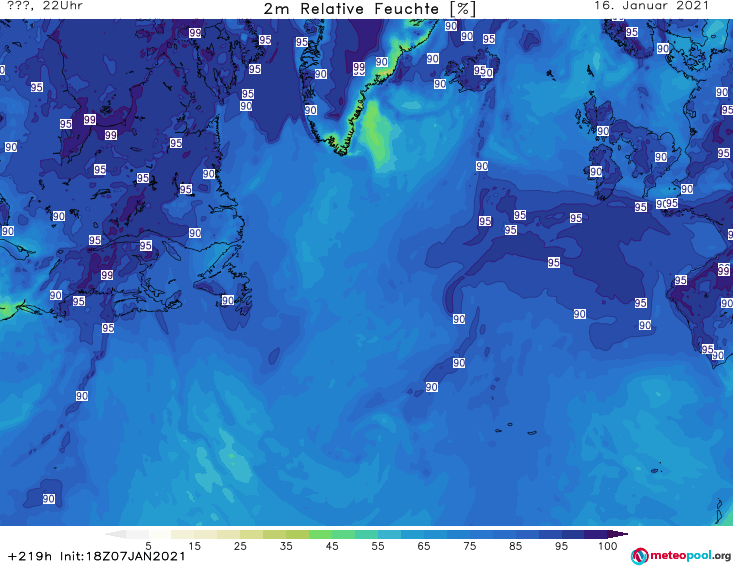This screenshot has width=733, height=566.
Task: Click the dark purple arrow end of color scale
Action: tap(617, 534)
